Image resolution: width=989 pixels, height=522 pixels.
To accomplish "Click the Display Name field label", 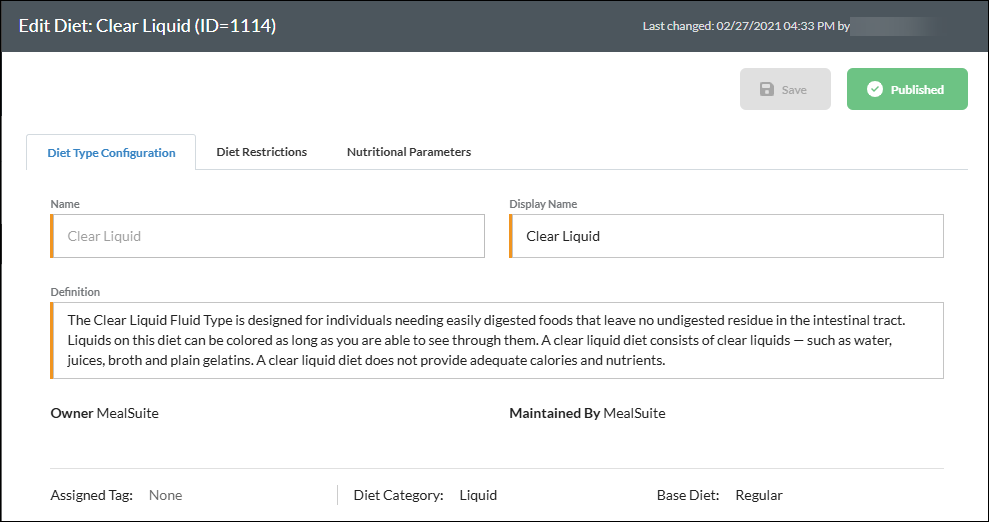I will click(543, 204).
